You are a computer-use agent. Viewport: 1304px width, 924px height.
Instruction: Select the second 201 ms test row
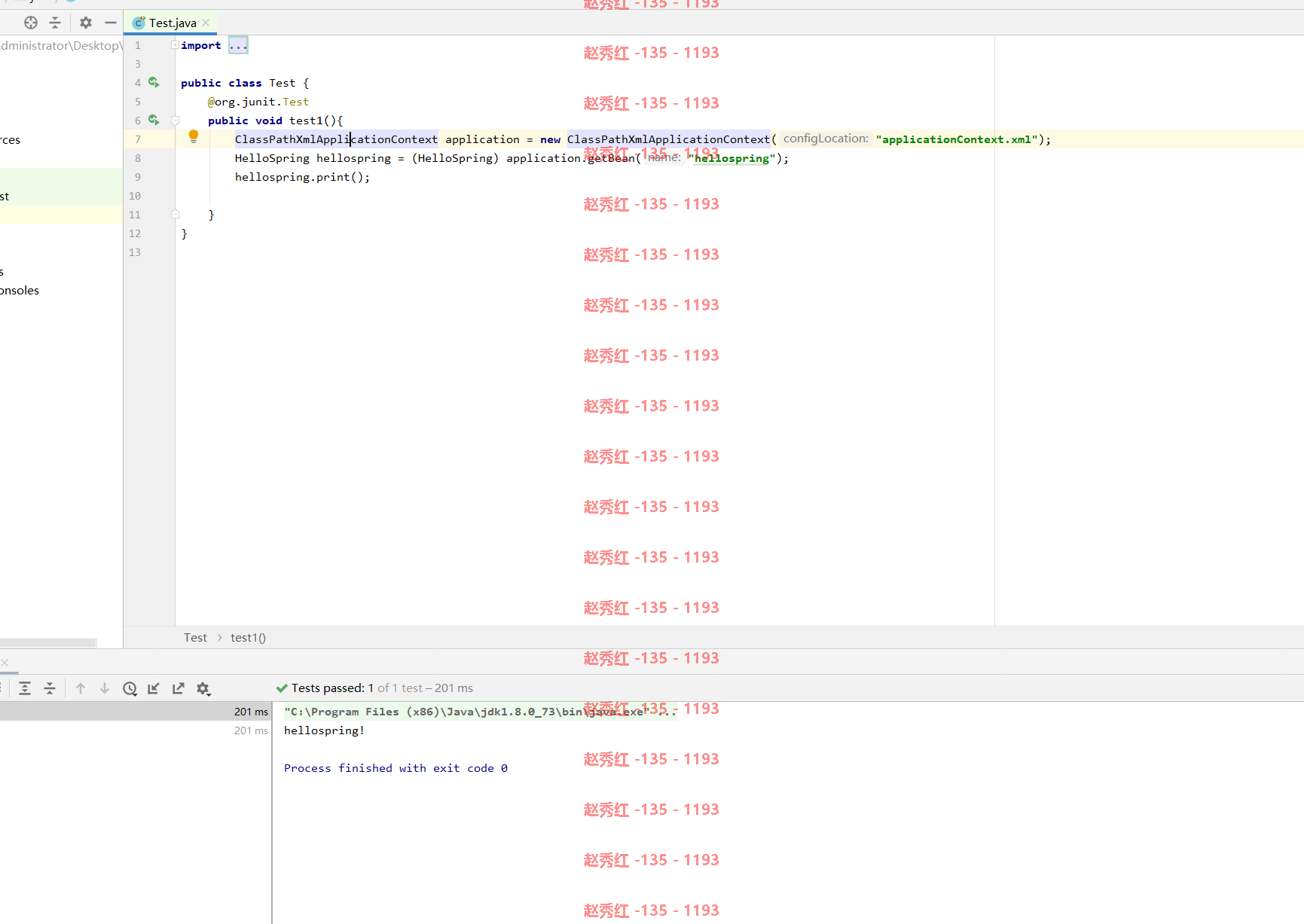(x=136, y=730)
